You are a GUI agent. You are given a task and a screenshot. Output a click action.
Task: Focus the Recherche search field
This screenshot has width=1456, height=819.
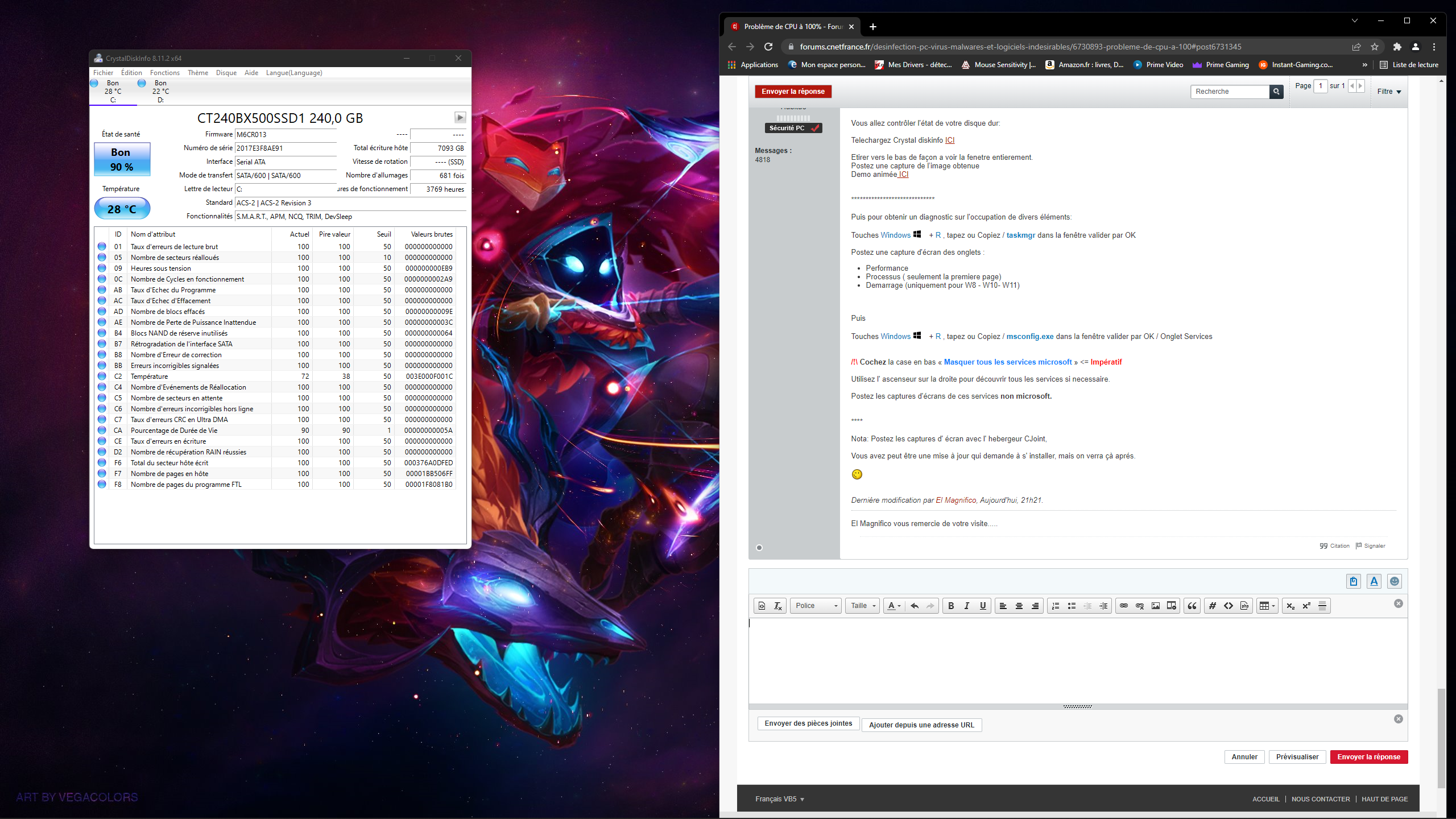(x=1230, y=92)
